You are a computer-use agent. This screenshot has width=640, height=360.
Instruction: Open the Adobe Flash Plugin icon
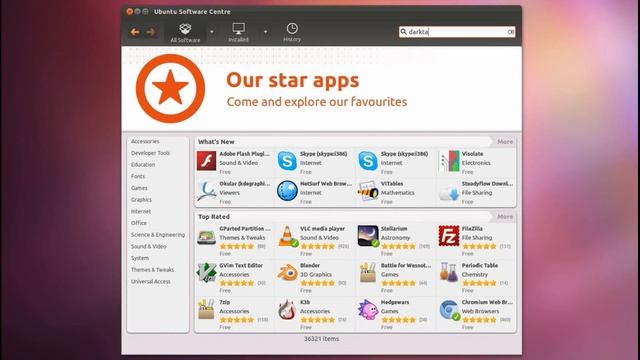pos(207,160)
